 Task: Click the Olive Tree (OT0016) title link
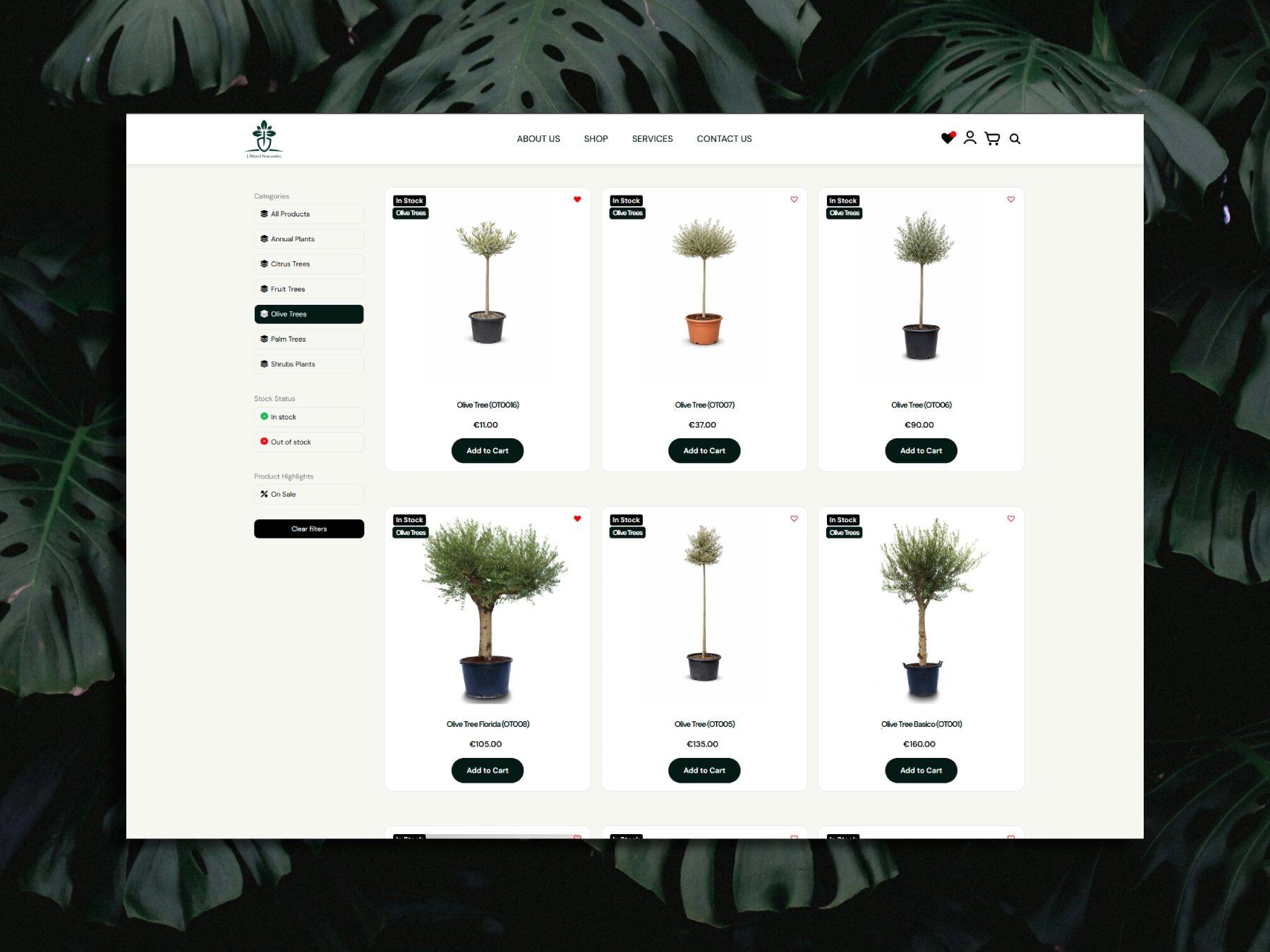pyautogui.click(x=488, y=405)
